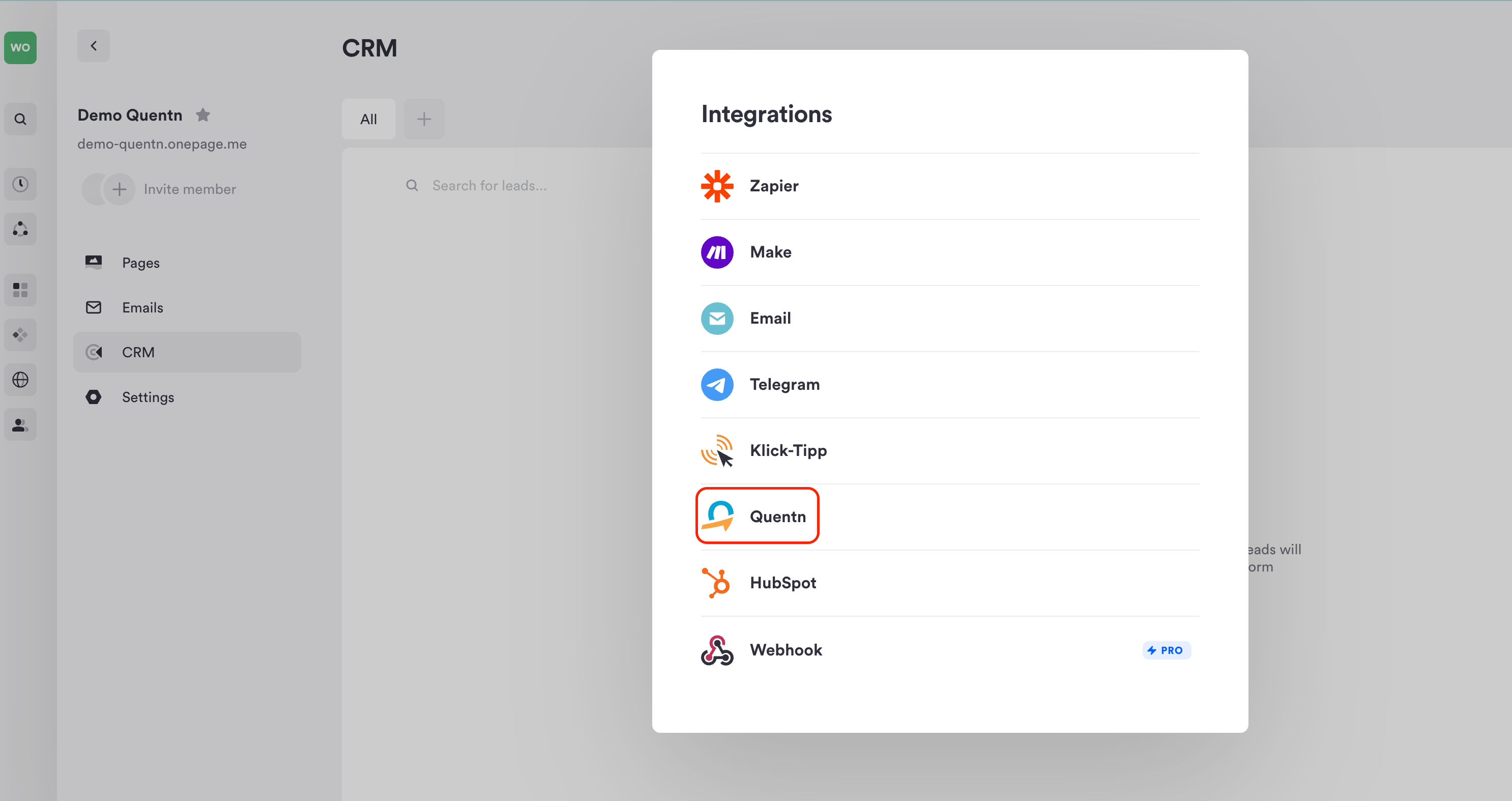Screen dimensions: 1512x801
Task: Select the Telegram integration
Action: (x=784, y=385)
